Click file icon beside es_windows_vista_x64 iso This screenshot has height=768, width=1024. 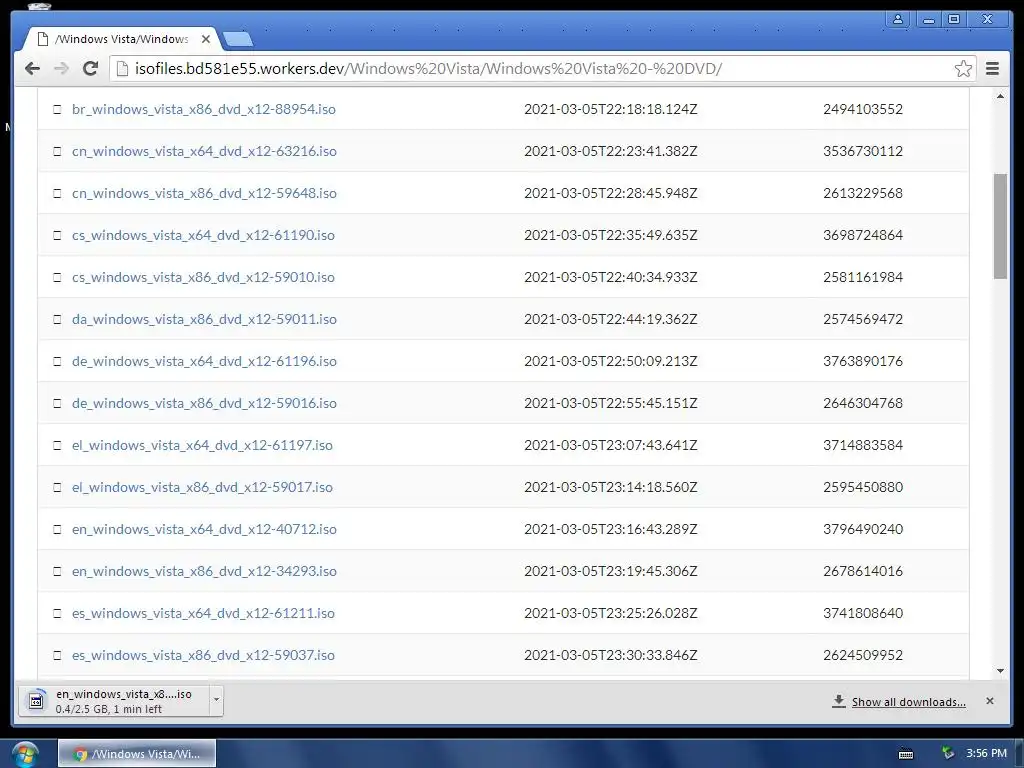point(57,613)
